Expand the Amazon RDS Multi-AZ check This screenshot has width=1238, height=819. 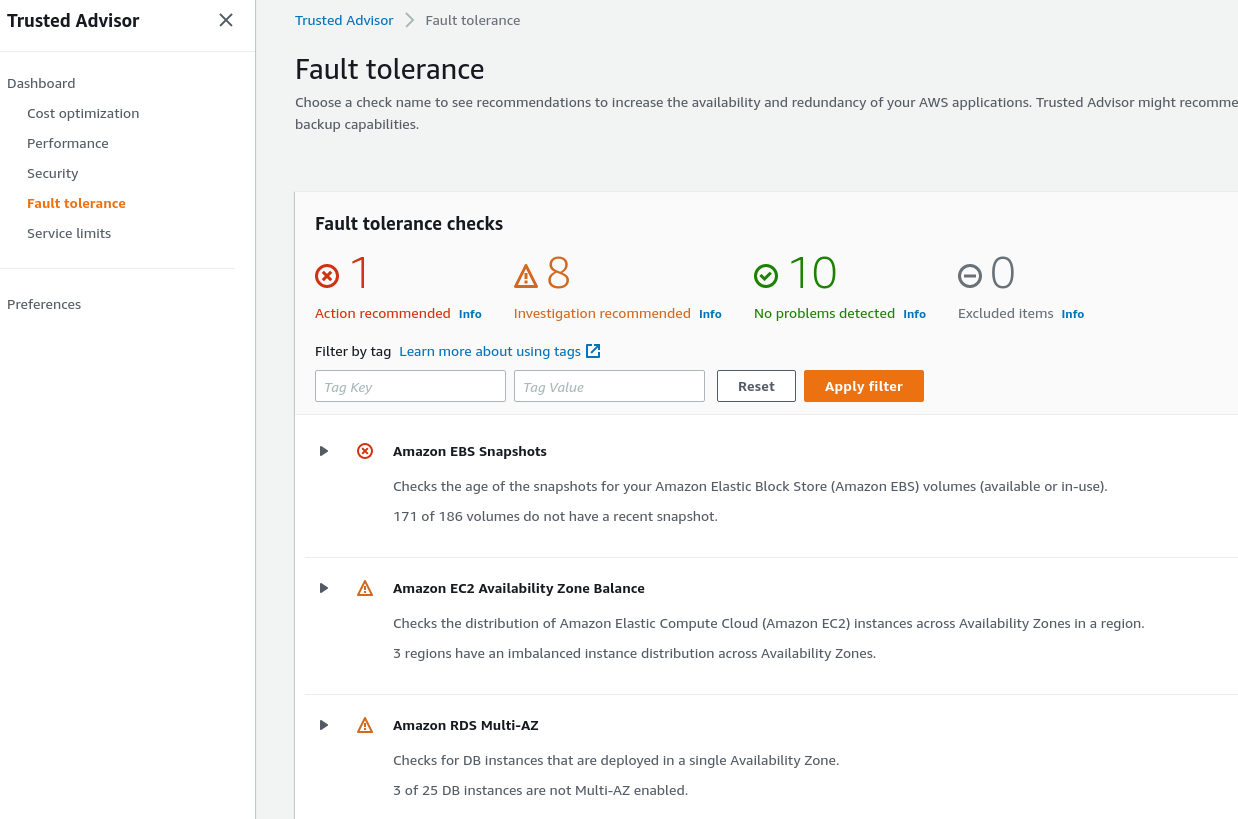click(x=324, y=725)
